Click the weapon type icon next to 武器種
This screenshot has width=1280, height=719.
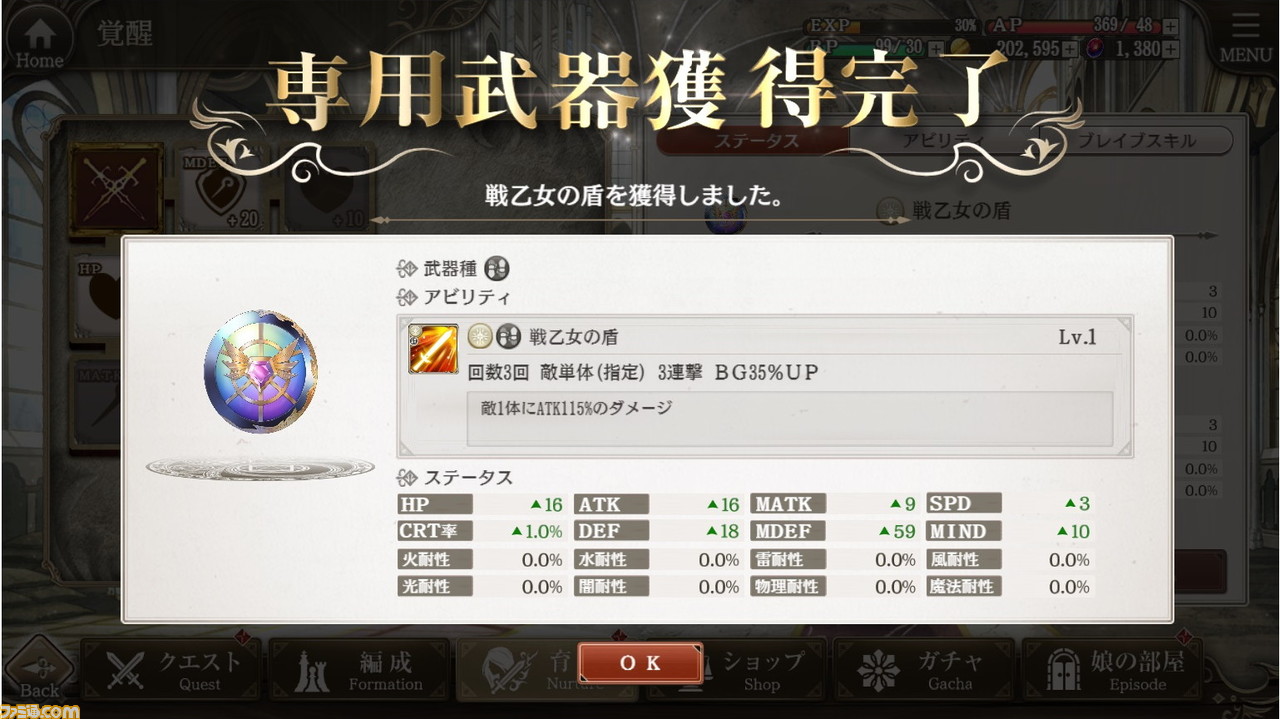point(497,269)
